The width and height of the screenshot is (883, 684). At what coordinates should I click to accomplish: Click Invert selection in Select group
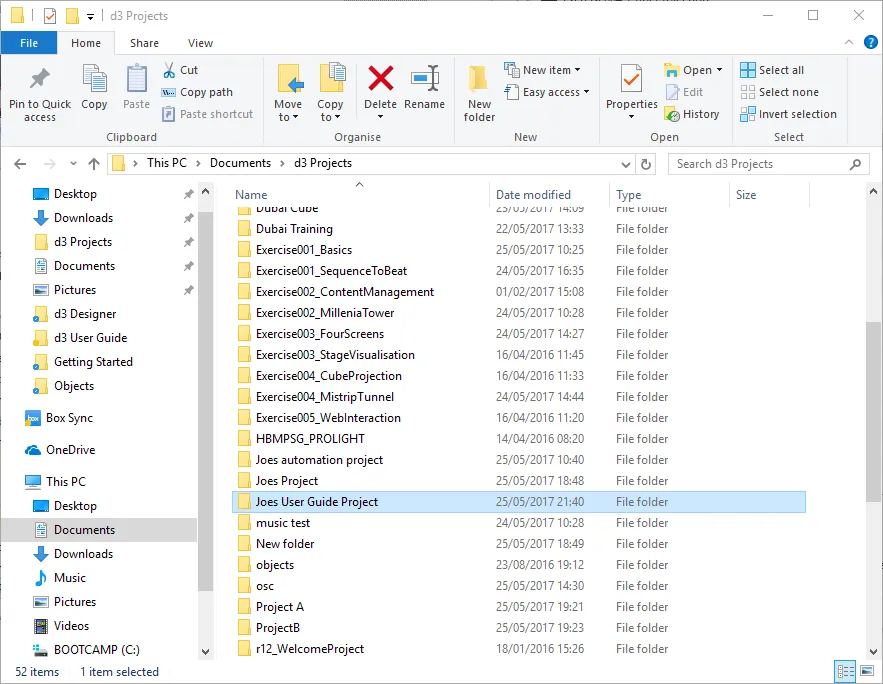pyautogui.click(x=788, y=114)
